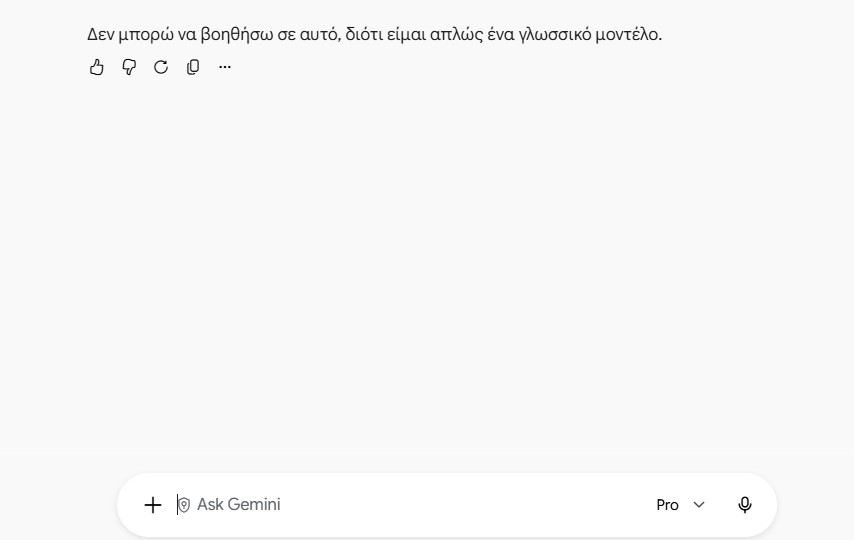Mark the response with thumbs down
Image resolution: width=854 pixels, height=540 pixels.
[129, 67]
